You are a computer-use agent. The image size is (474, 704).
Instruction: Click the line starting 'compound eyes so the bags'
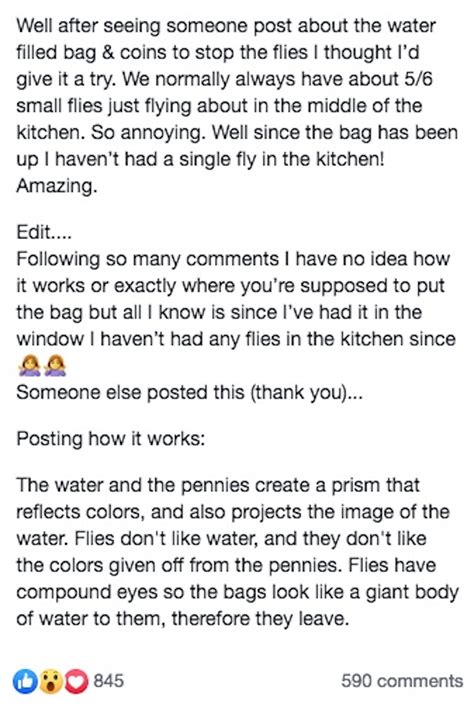[x=237, y=592]
